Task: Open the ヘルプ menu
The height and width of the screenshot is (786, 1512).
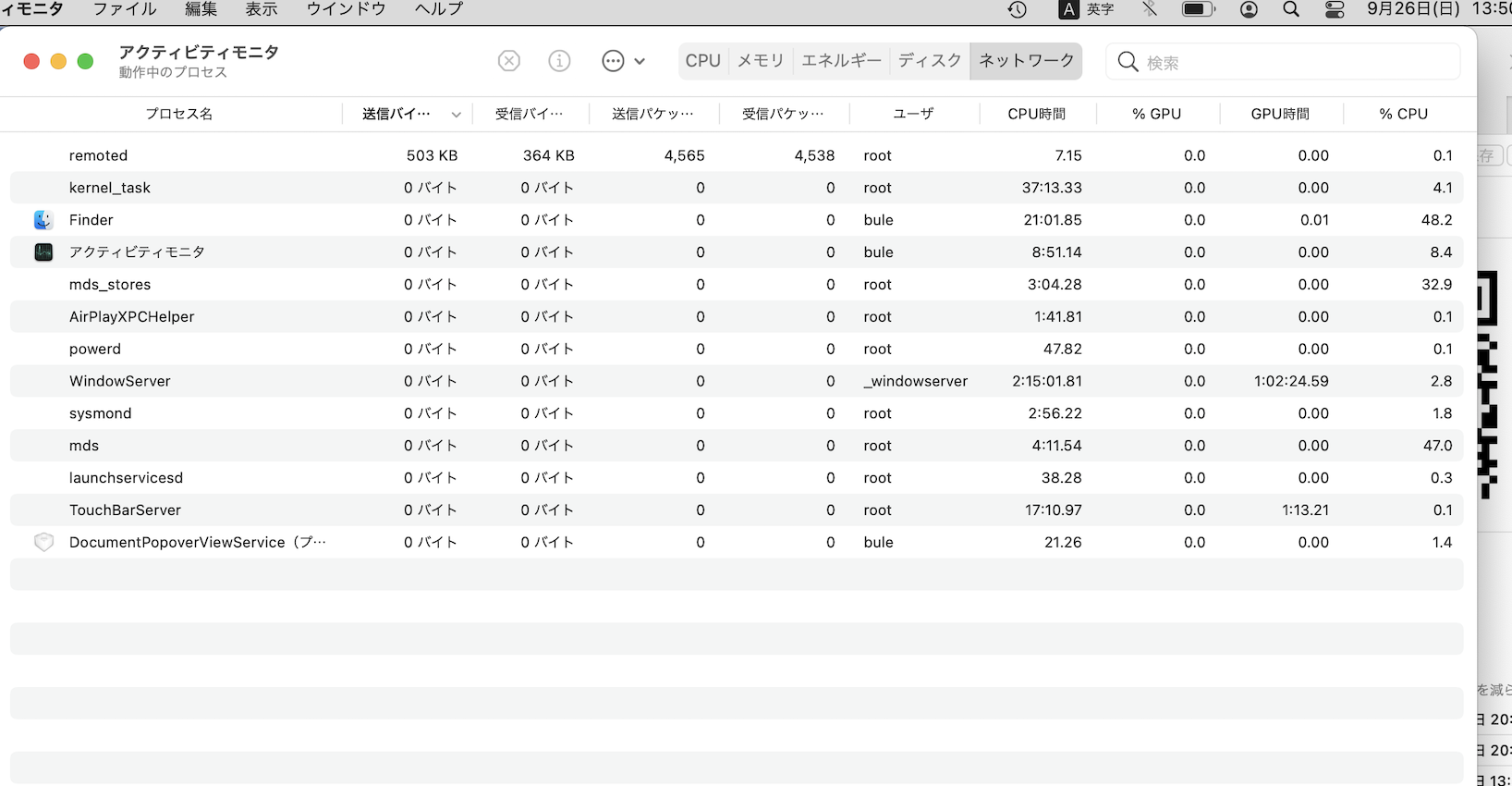Action: coord(439,9)
